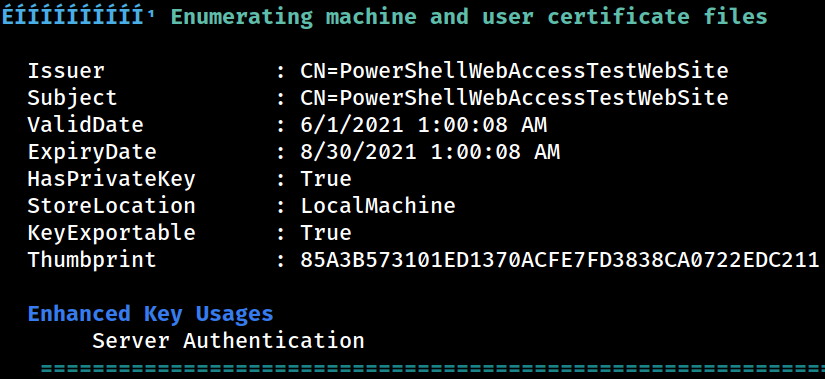This screenshot has width=825, height=379.
Task: Click the ValidDate 6/1/2021 1:00:08 AM value
Action: [424, 125]
